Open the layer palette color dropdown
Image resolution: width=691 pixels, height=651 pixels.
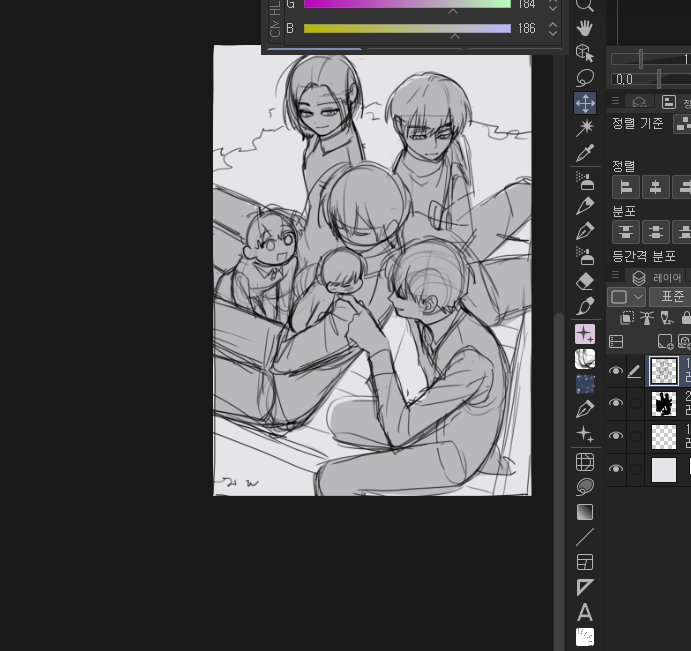tap(626, 297)
